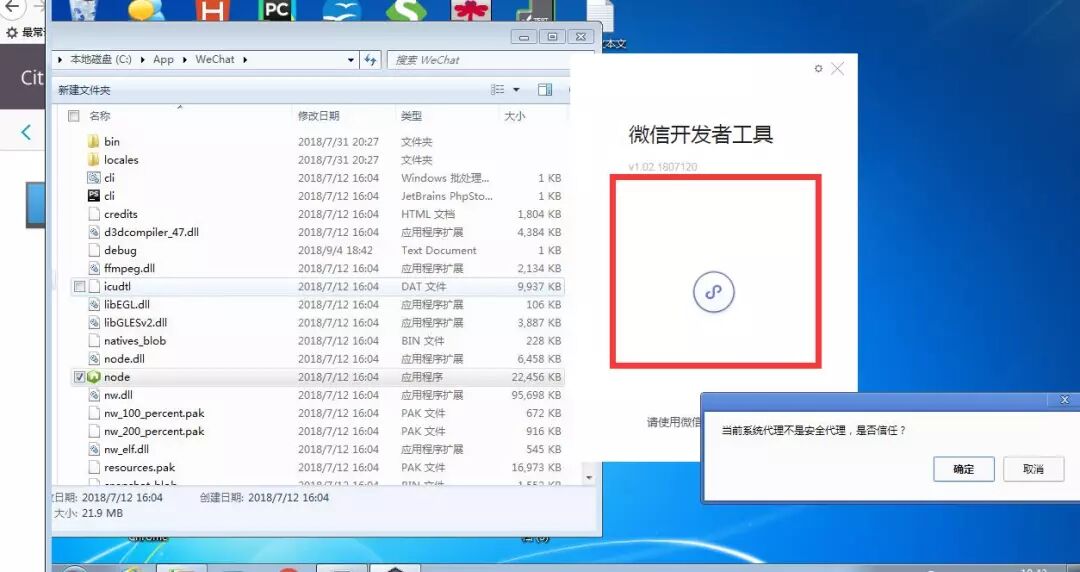Refresh the Explorer address bar
The image size is (1080, 572).
tap(371, 60)
